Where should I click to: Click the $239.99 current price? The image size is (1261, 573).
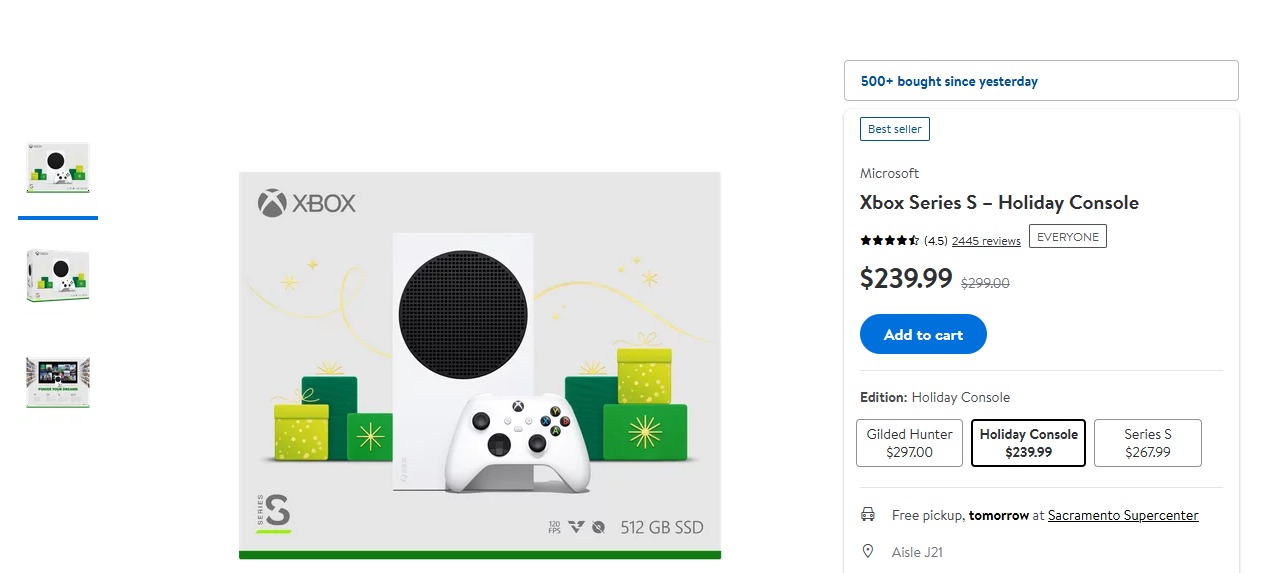(905, 278)
